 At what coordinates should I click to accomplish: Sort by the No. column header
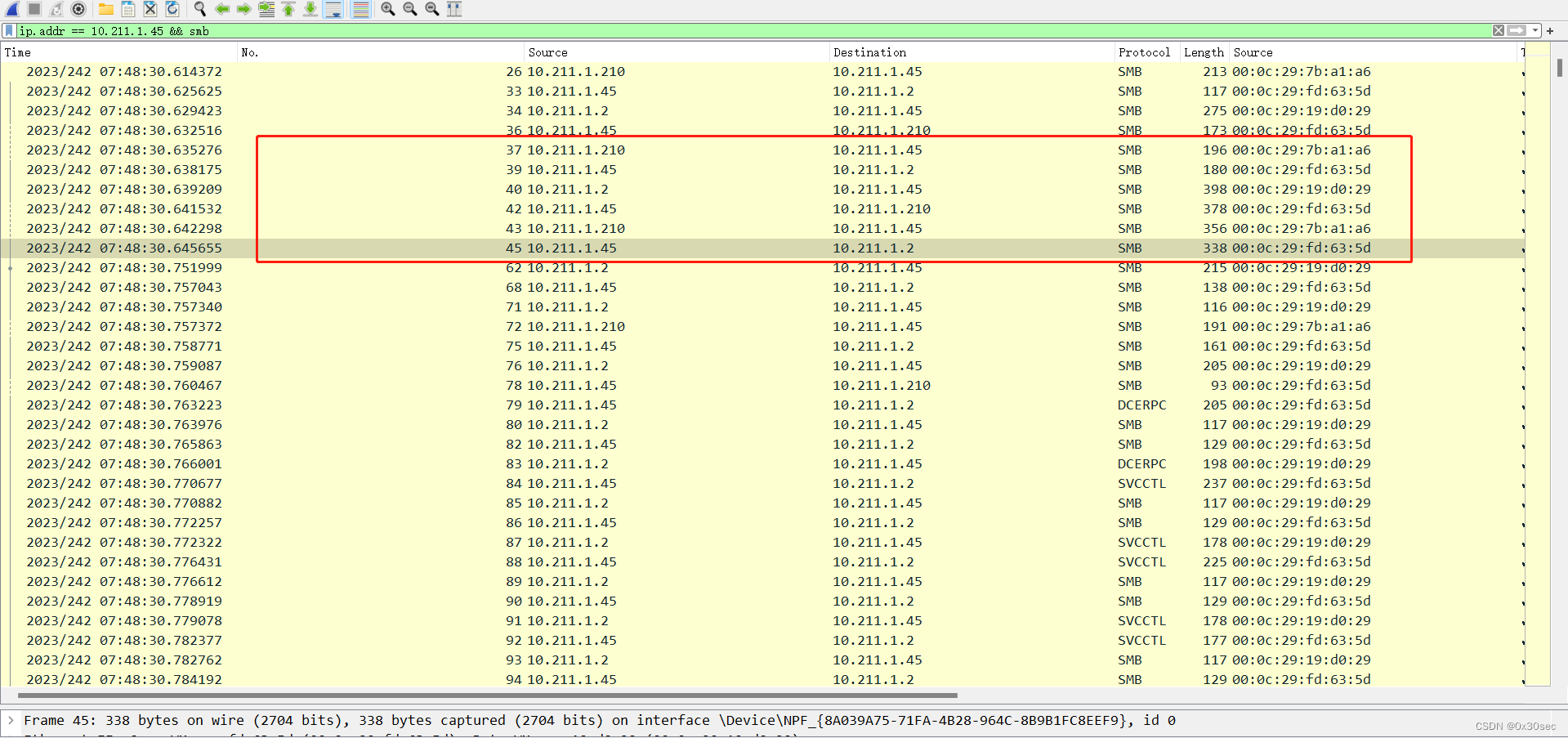(x=381, y=52)
